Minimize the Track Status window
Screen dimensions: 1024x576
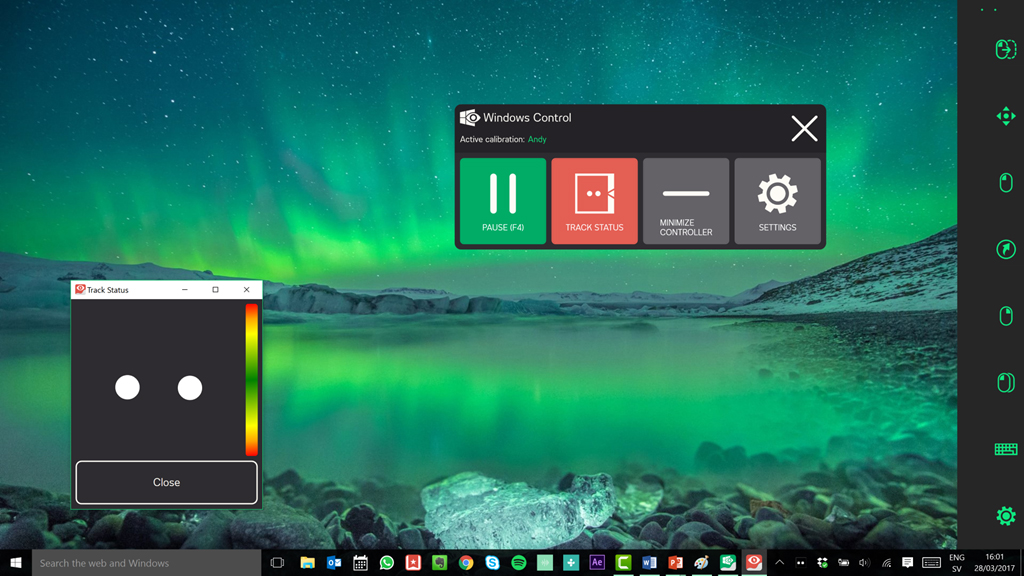(x=185, y=289)
